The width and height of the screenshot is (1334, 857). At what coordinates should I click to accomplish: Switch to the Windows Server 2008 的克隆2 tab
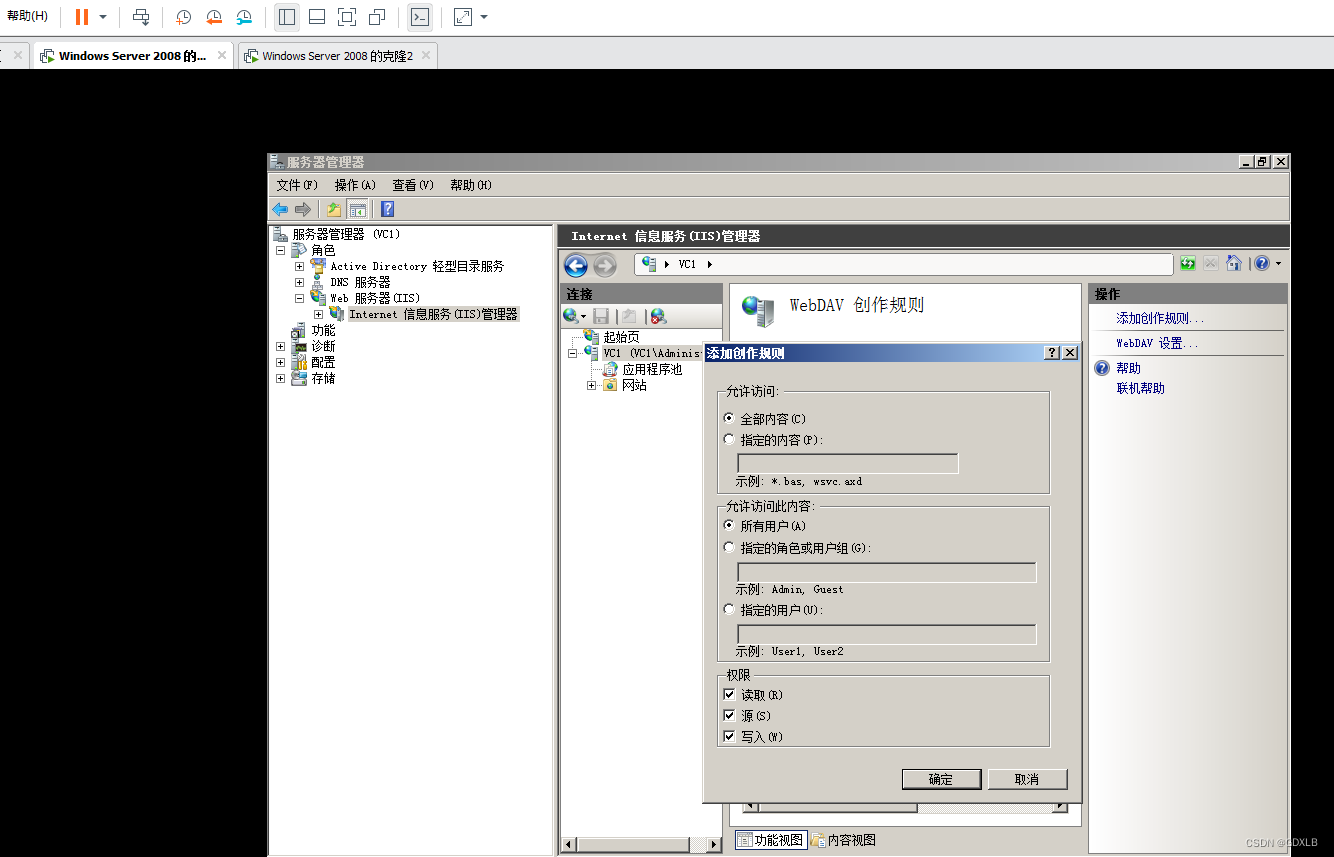pos(337,56)
